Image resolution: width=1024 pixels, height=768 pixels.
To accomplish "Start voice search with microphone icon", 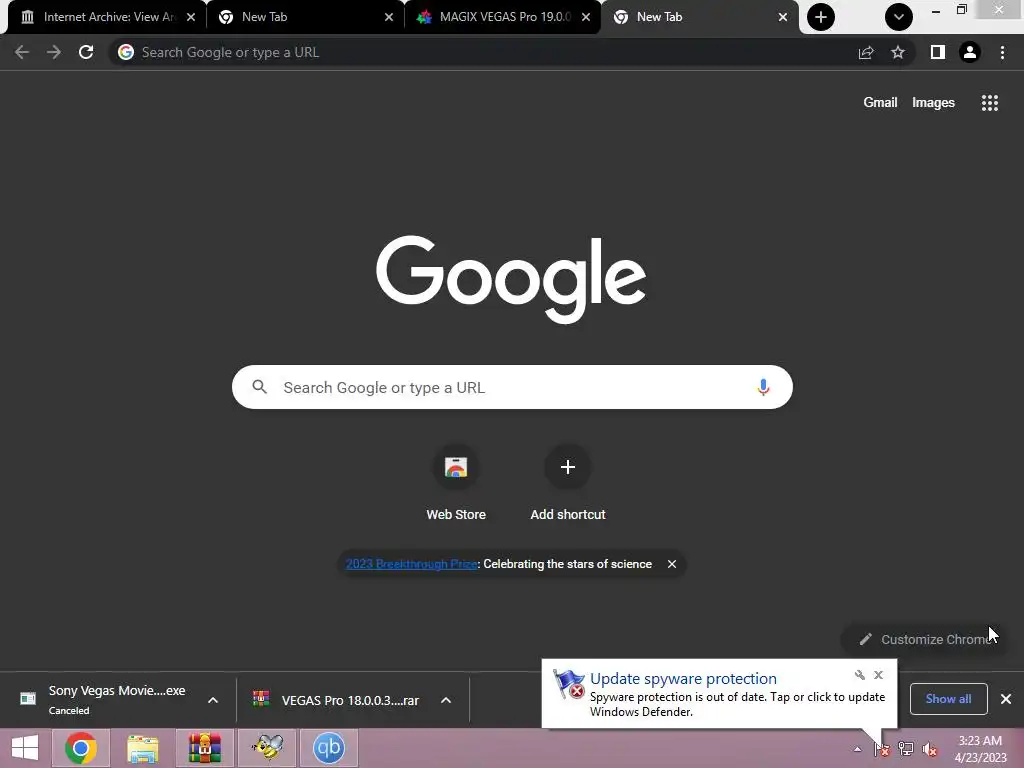I will (x=763, y=387).
